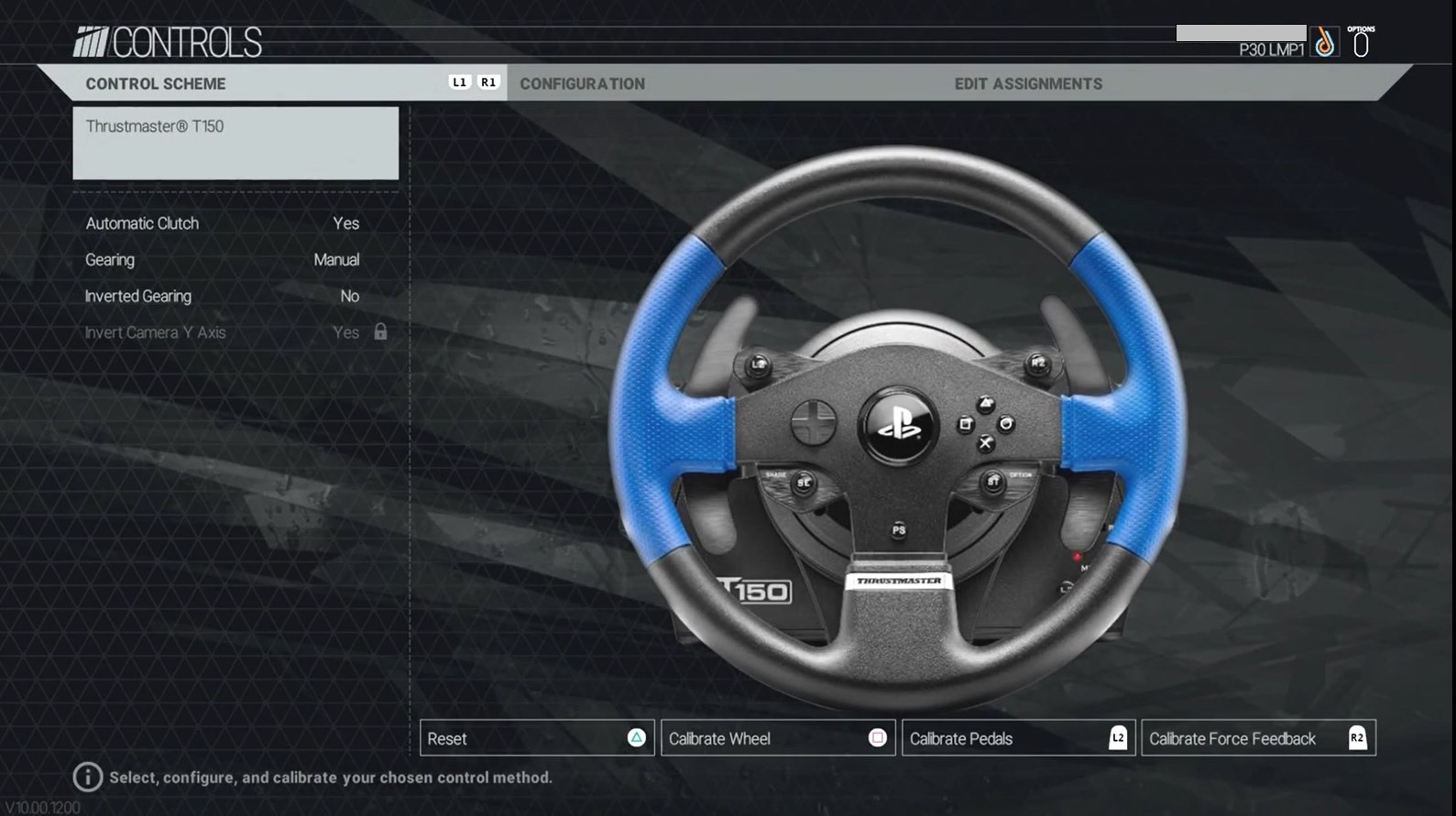
Task: Click the CONTROLS page title
Action: tap(187, 42)
